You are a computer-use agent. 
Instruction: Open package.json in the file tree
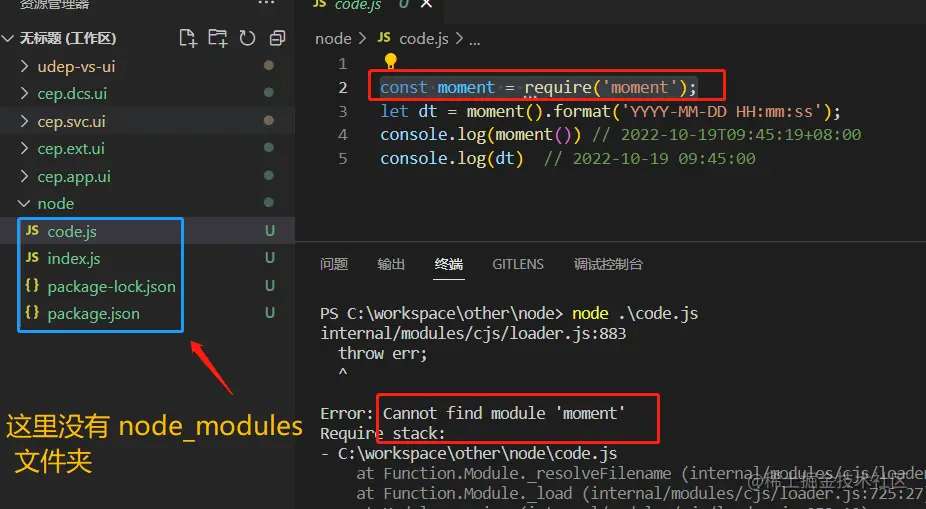(93, 314)
